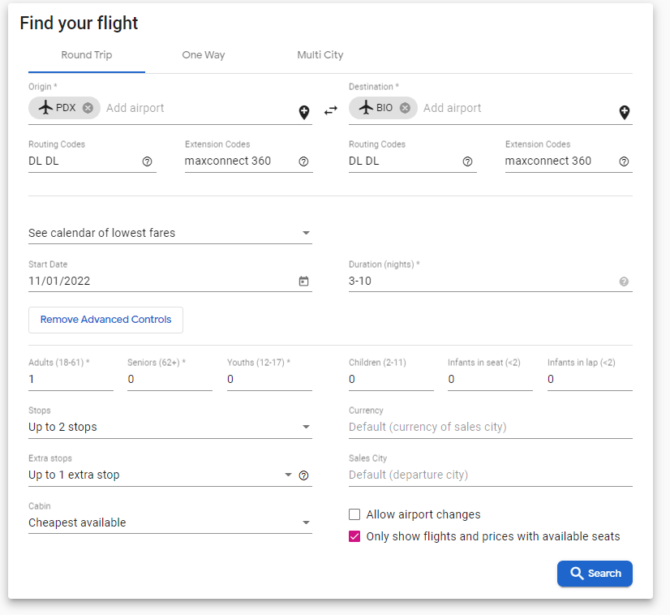Switch to the Multi City tab
Image resolution: width=670 pixels, height=615 pixels.
320,55
